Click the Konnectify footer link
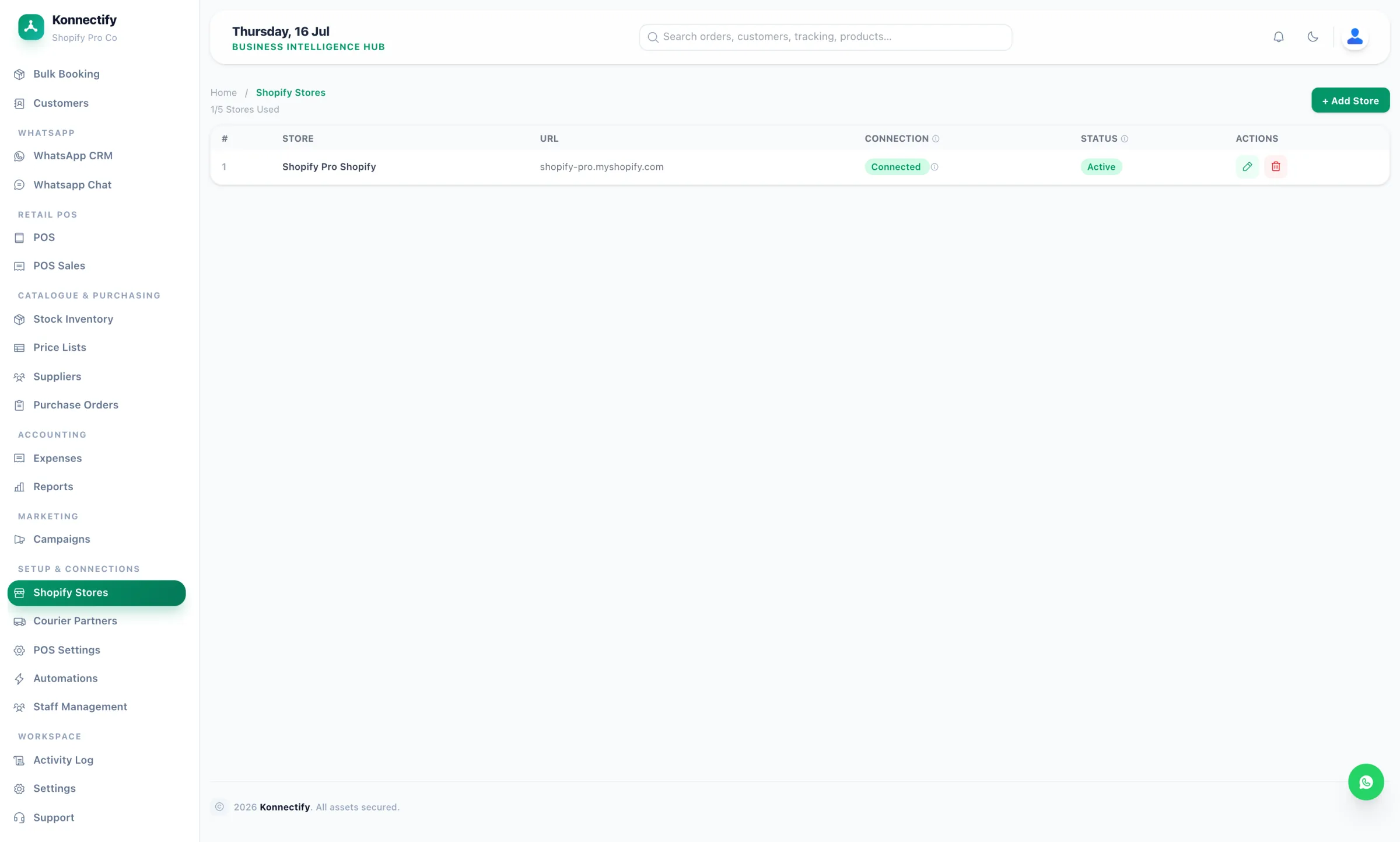This screenshot has height=842, width=1400. click(285, 807)
